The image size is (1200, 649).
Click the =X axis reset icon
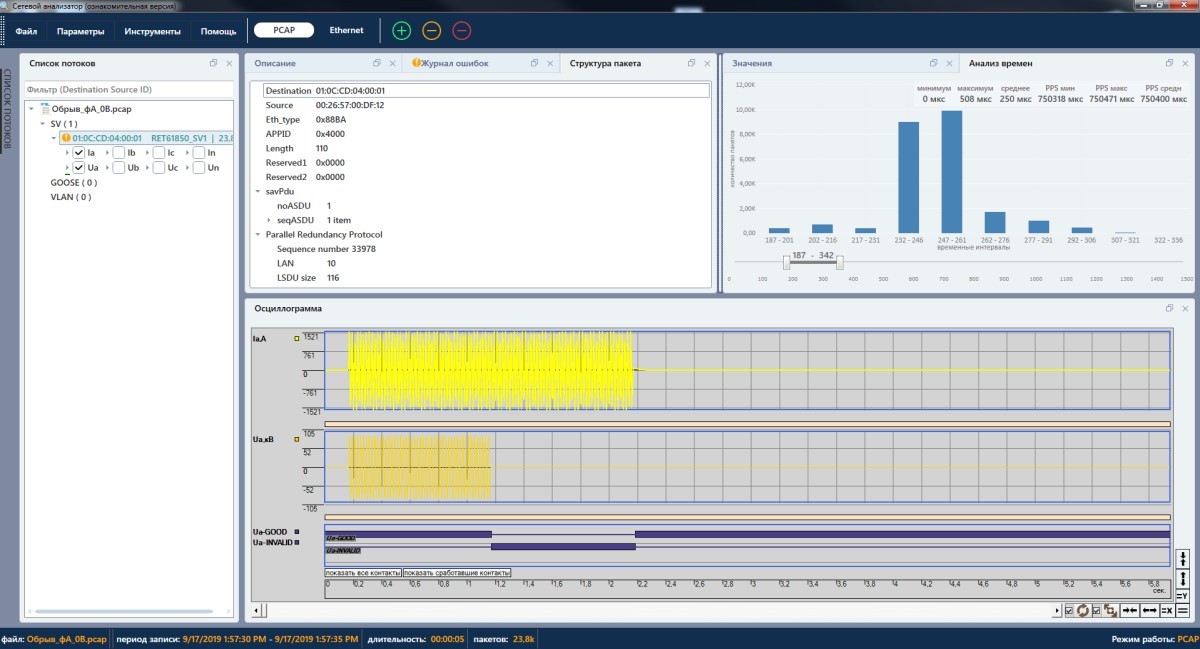tap(1167, 610)
